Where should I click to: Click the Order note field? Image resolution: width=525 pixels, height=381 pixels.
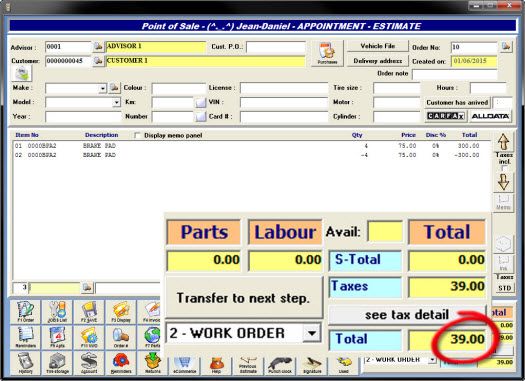[x=454, y=74]
